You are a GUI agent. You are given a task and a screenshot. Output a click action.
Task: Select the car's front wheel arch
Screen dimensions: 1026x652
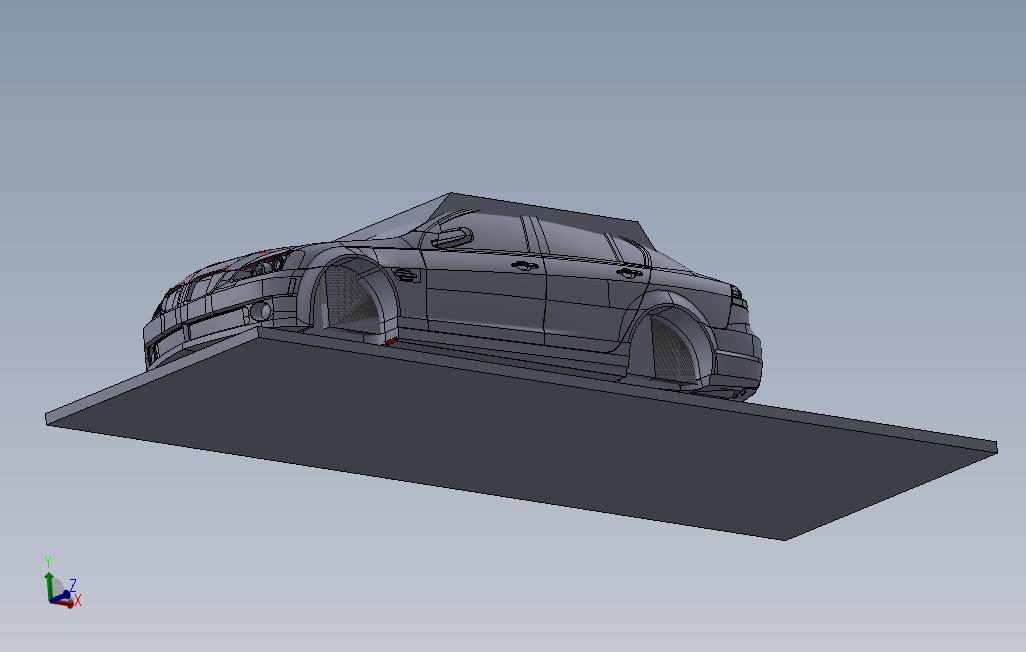tap(353, 298)
